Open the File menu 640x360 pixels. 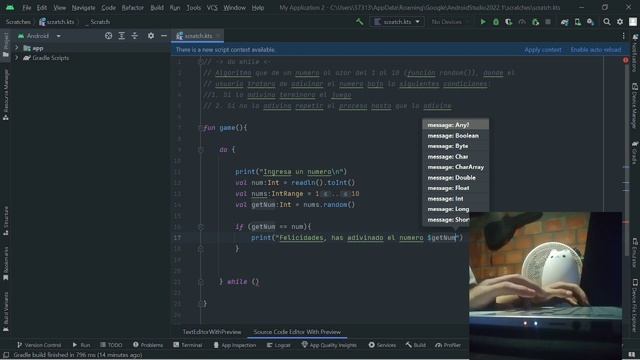pyautogui.click(x=27, y=7)
